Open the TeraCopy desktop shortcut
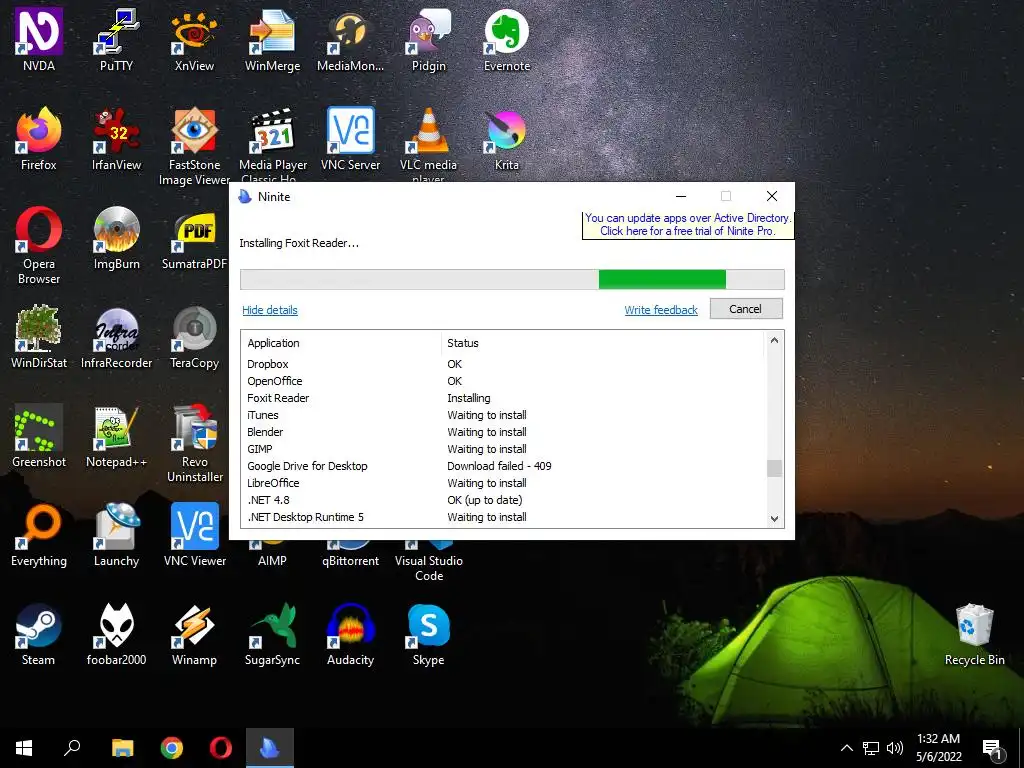1024x768 pixels. tap(194, 336)
